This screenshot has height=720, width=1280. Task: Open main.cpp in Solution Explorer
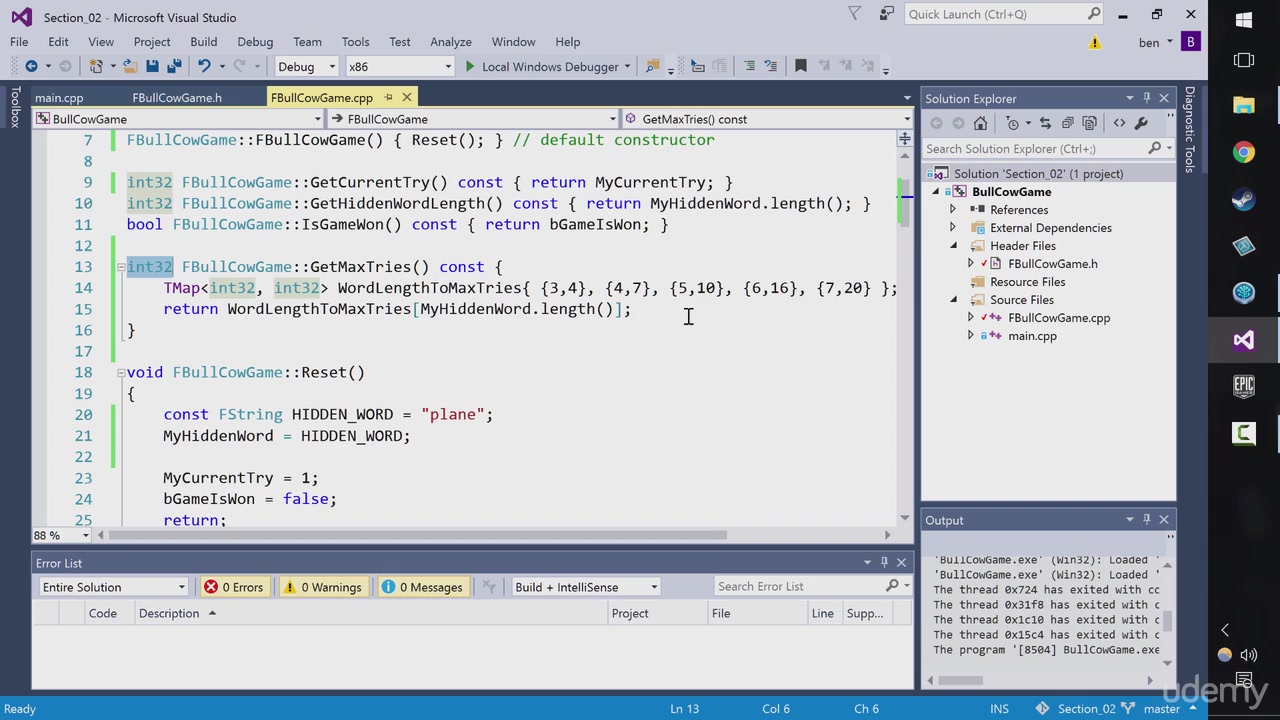[x=1032, y=336]
